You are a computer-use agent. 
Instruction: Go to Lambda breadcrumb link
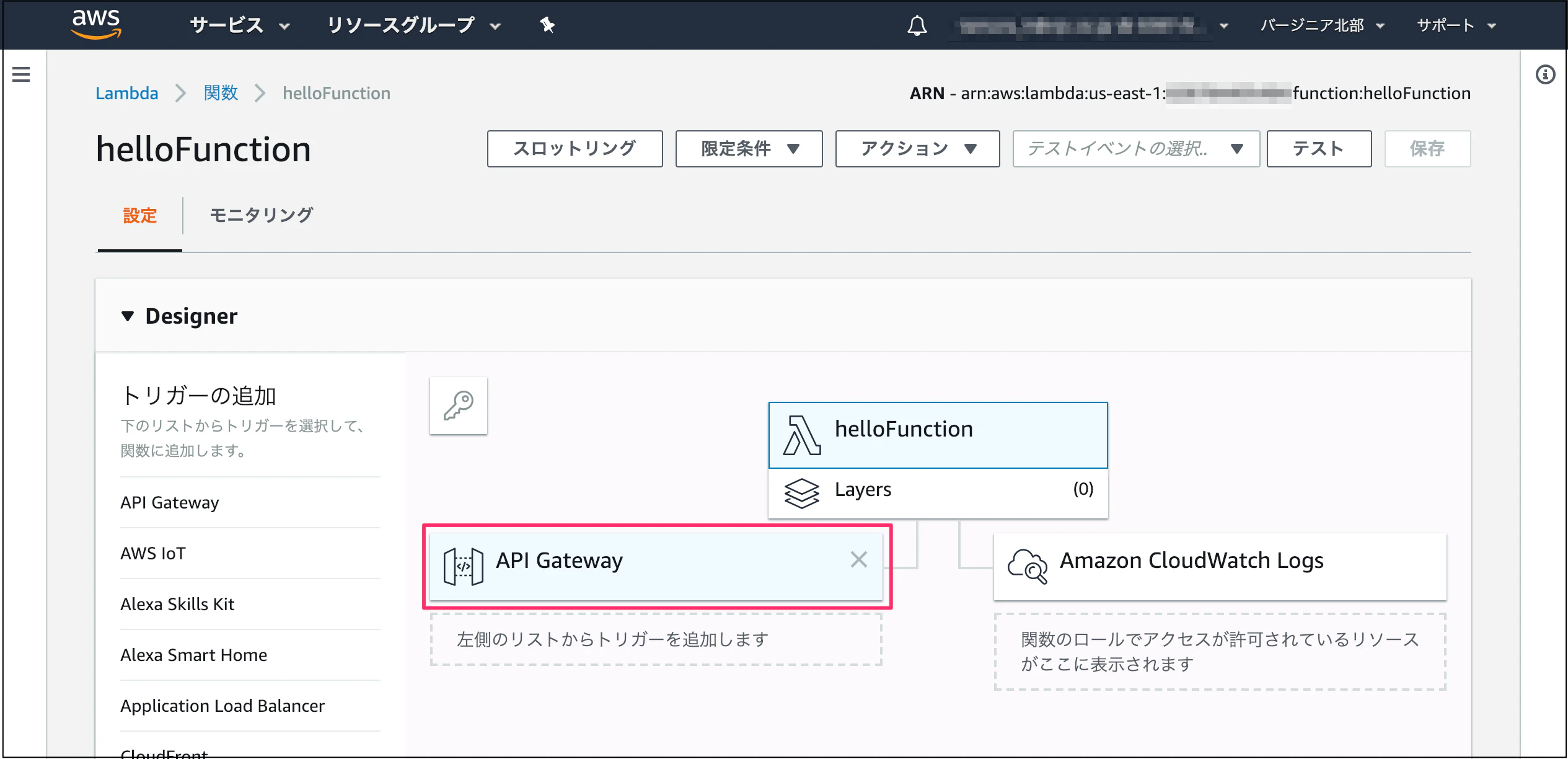[127, 94]
